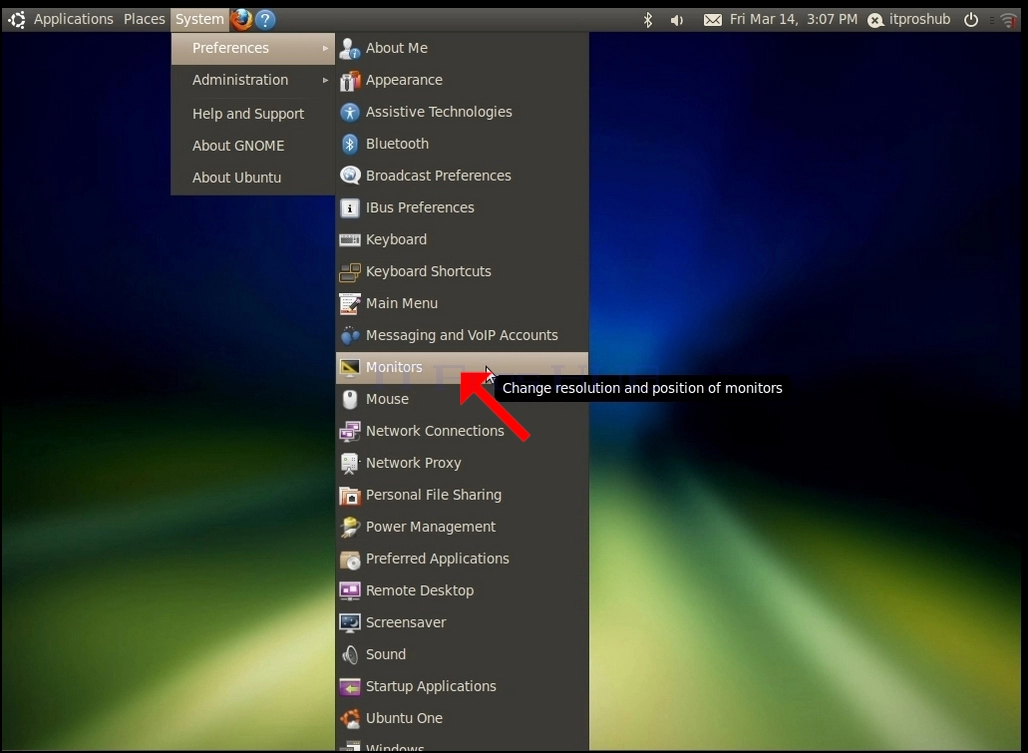Open the itproshub user menu
This screenshot has height=753, width=1028.
(909, 20)
